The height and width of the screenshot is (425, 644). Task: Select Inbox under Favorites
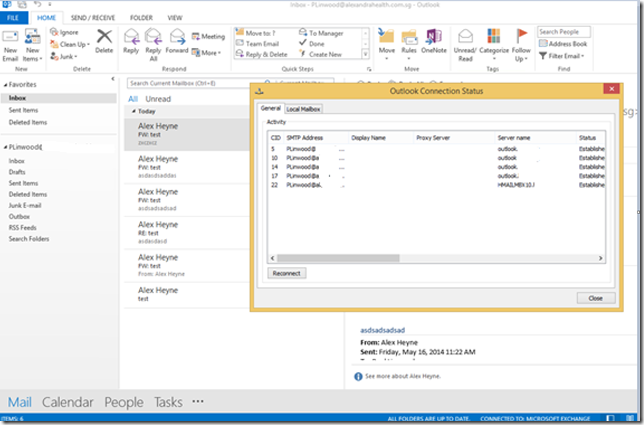coord(58,98)
